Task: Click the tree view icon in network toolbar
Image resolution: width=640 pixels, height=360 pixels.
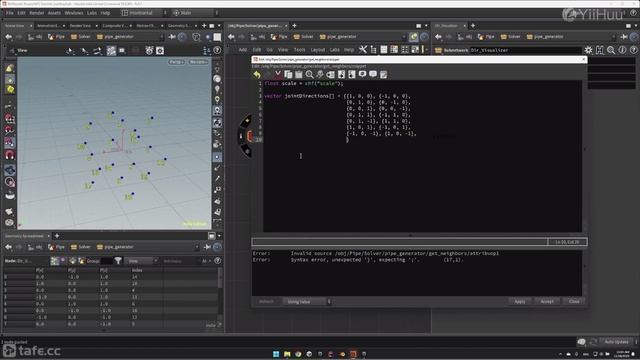Action: pyautogui.click(x=373, y=50)
